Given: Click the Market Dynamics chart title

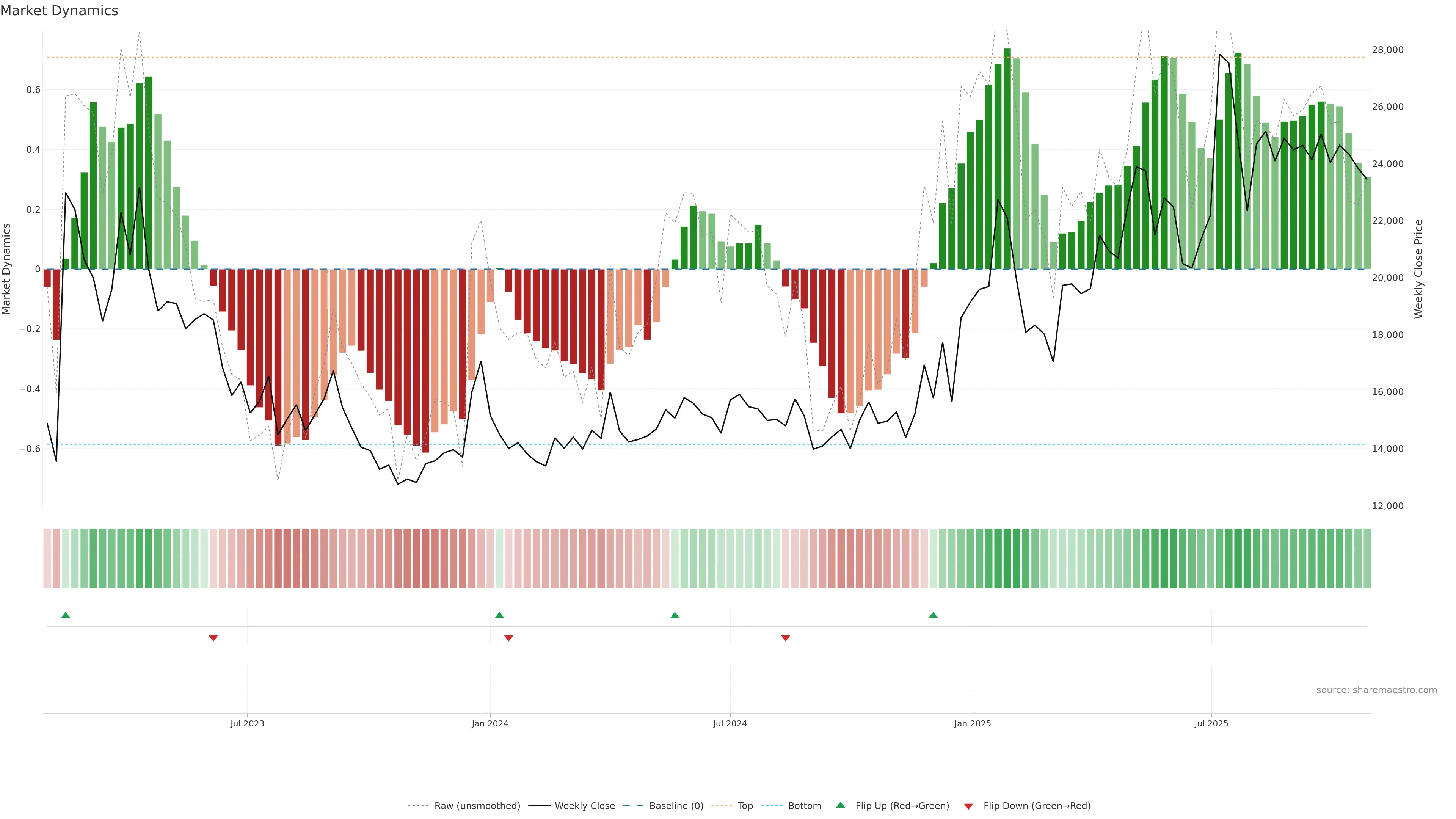Looking at the screenshot, I should point(60,11).
